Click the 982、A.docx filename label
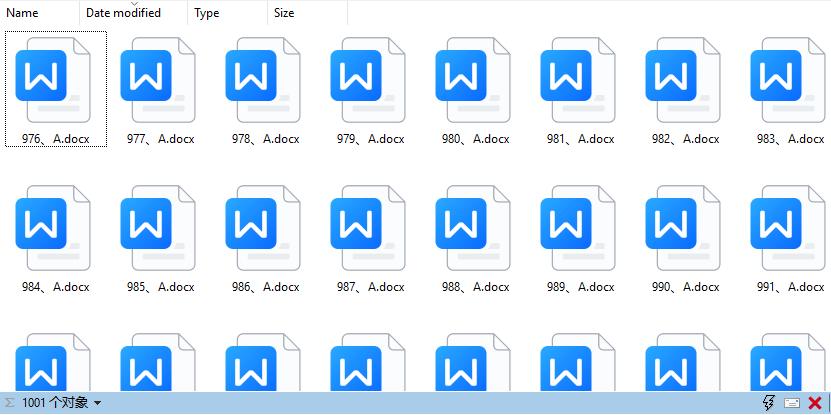The width and height of the screenshot is (831, 415). (685, 139)
